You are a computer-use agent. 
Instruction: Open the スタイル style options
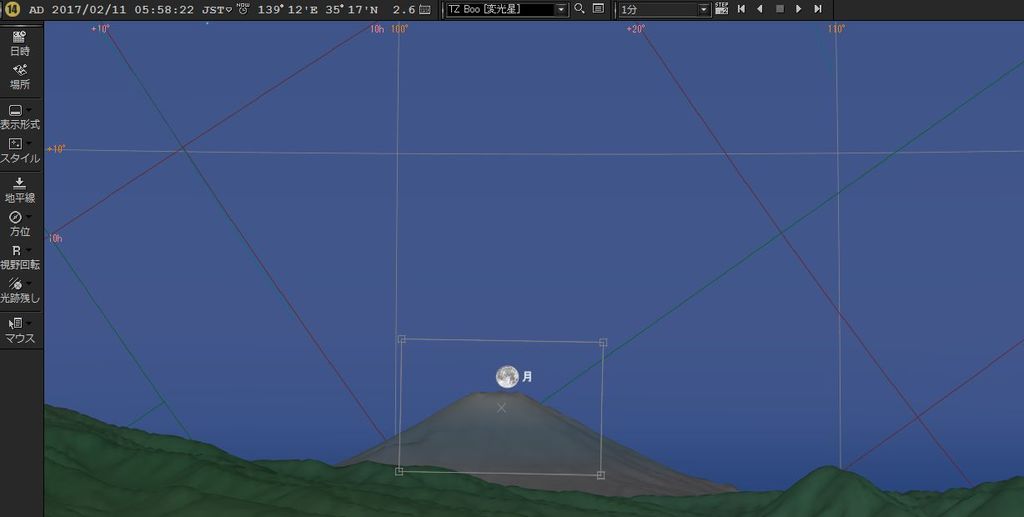pos(20,150)
